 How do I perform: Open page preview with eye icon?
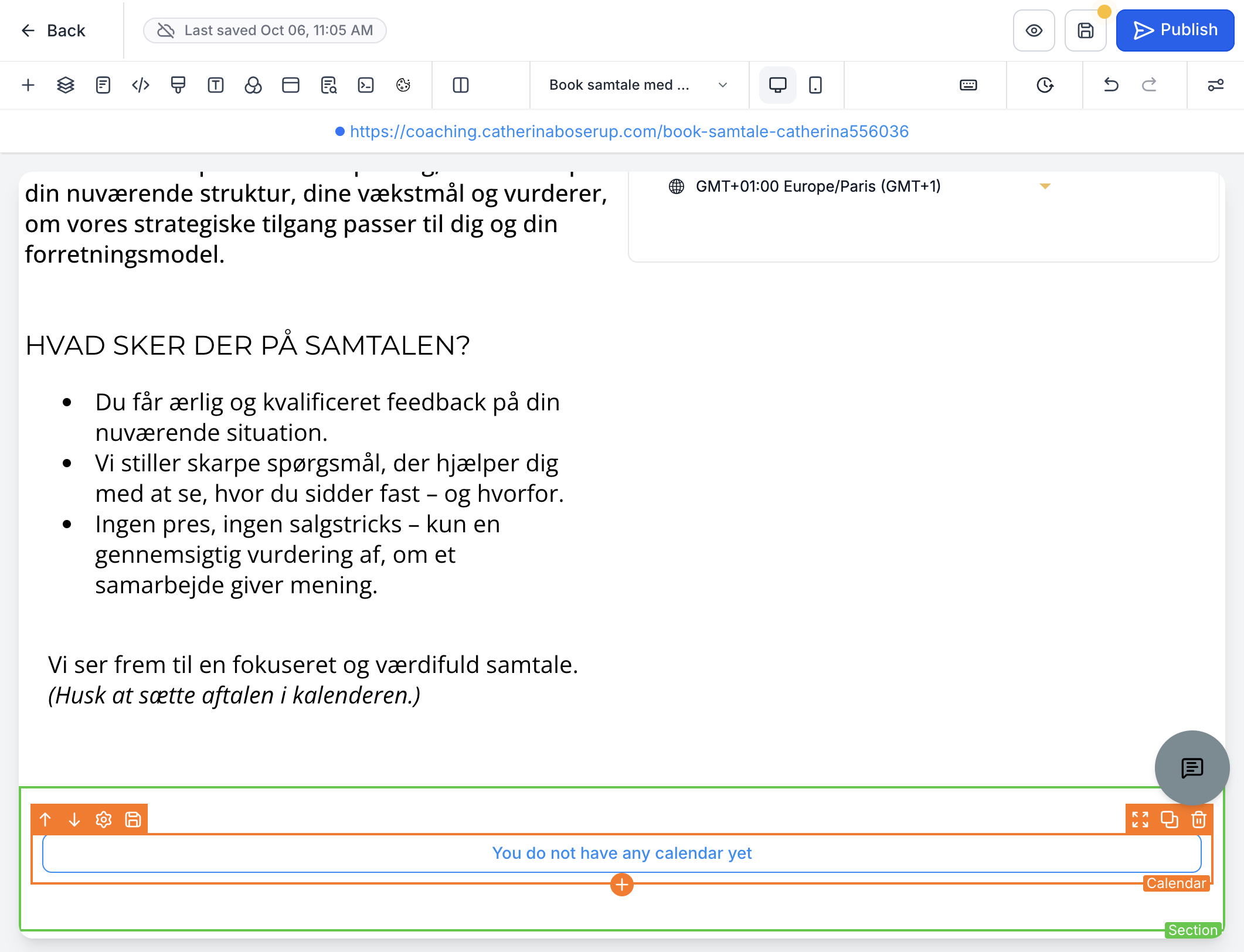click(x=1034, y=30)
